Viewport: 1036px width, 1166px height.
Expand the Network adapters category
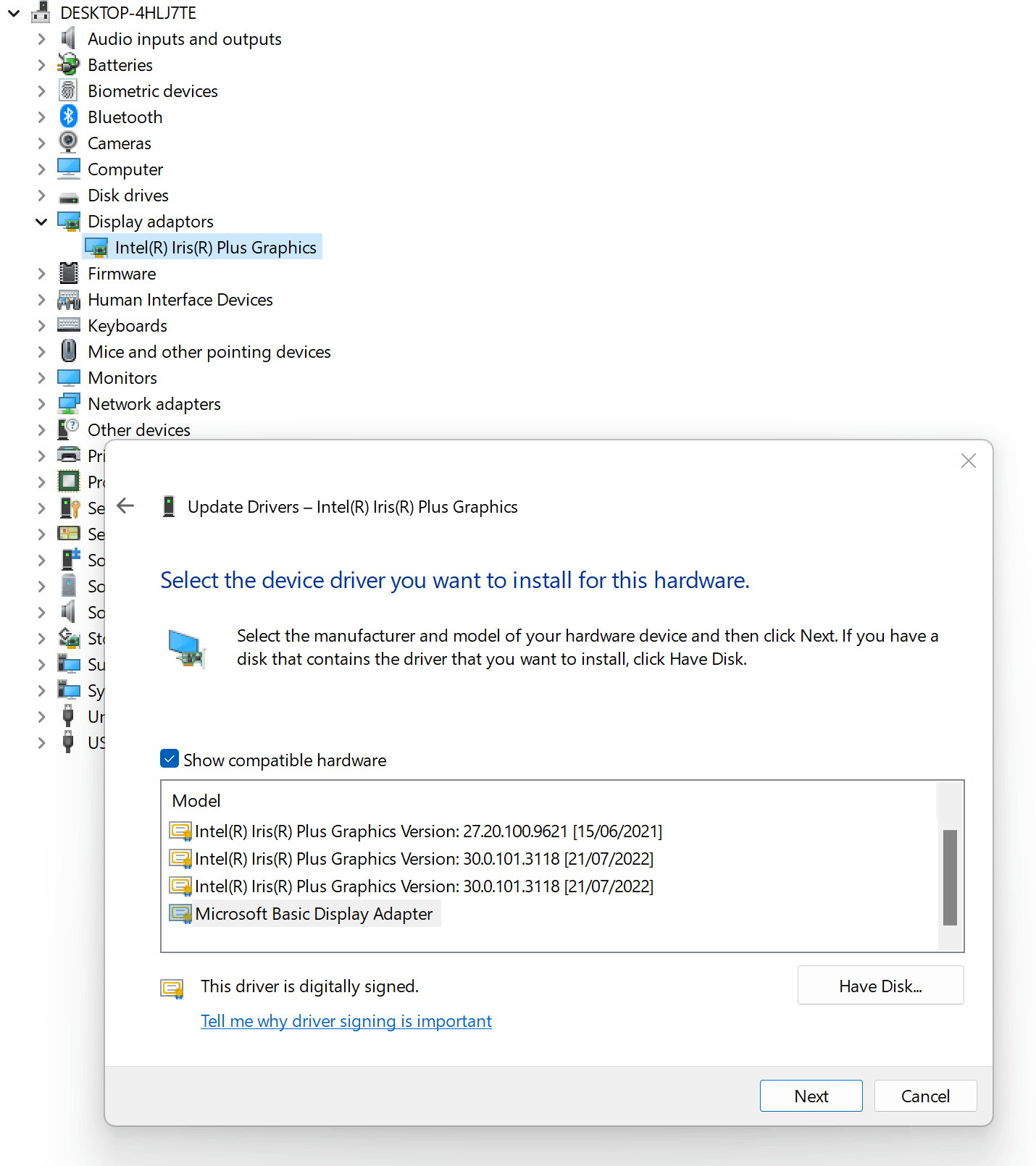pos(41,403)
